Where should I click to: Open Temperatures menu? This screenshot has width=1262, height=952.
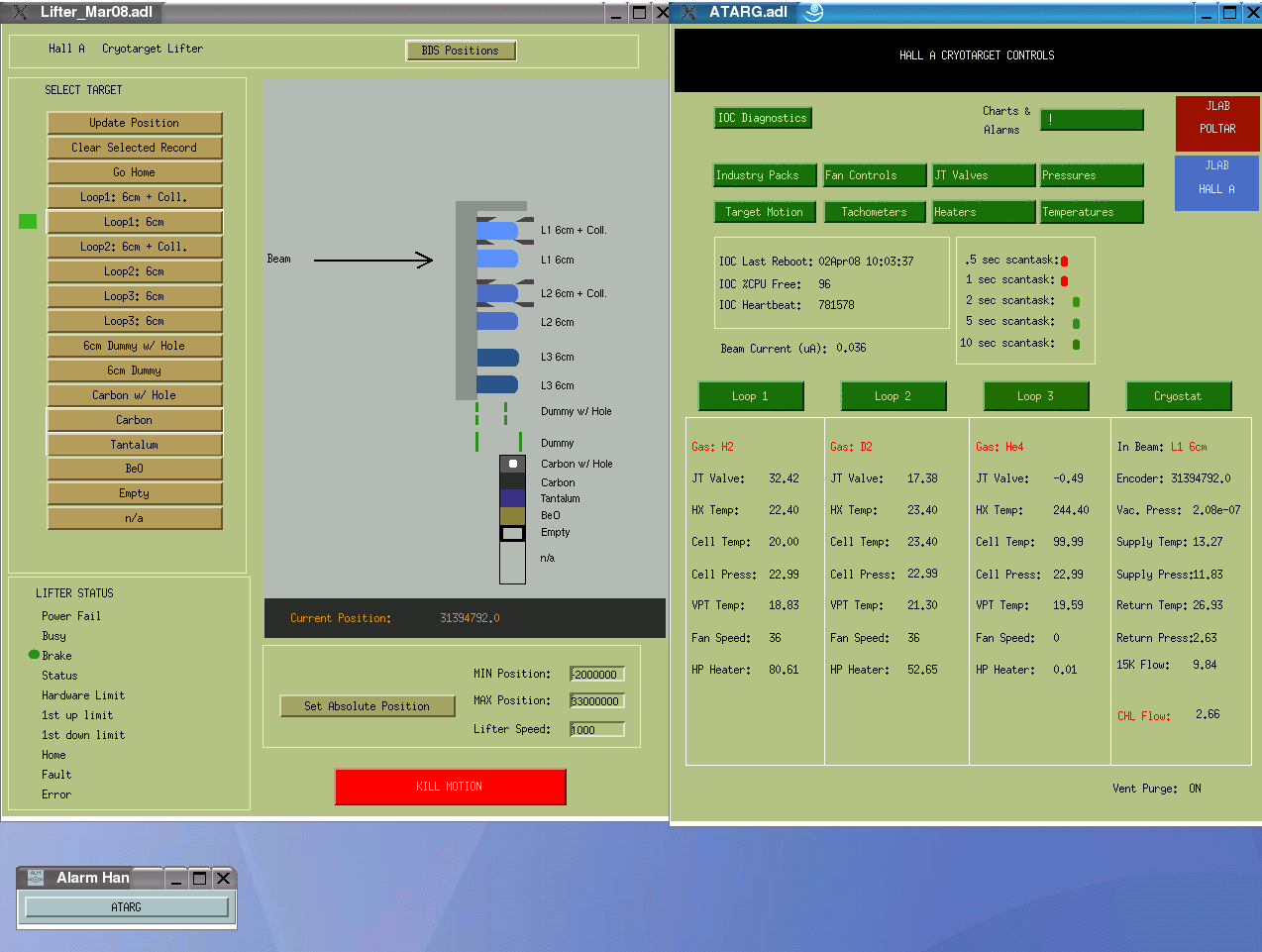pyautogui.click(x=1092, y=212)
